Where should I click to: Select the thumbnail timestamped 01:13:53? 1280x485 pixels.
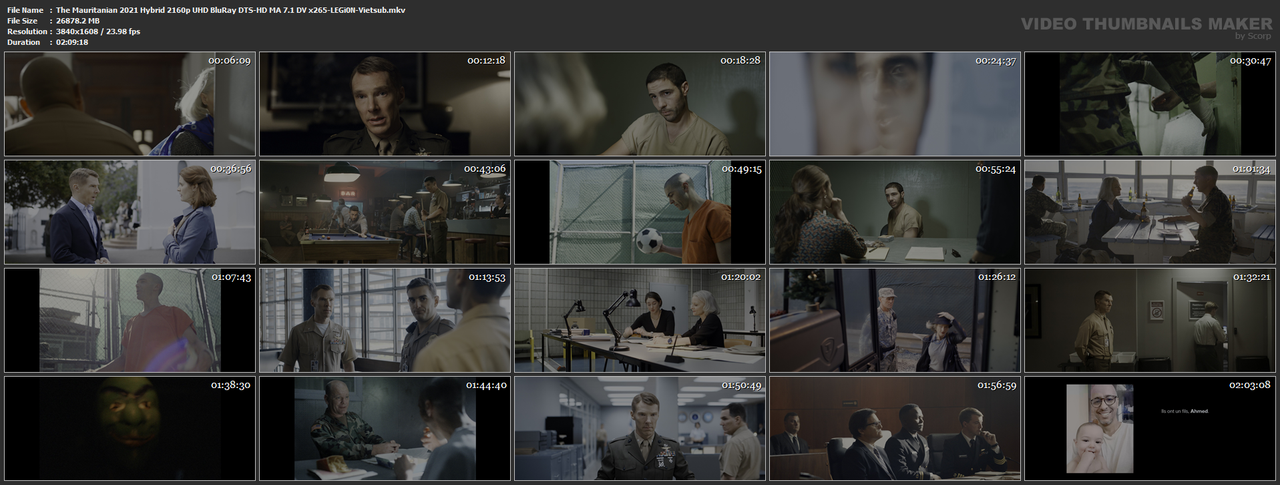385,320
